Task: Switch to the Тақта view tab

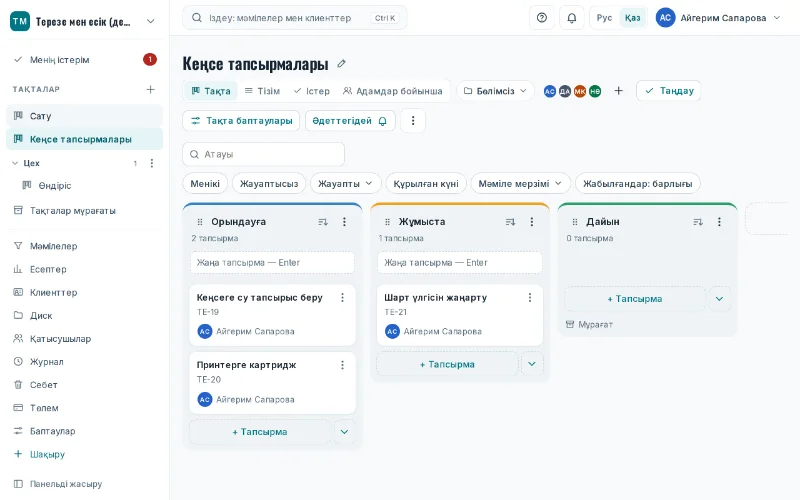Action: click(211, 91)
